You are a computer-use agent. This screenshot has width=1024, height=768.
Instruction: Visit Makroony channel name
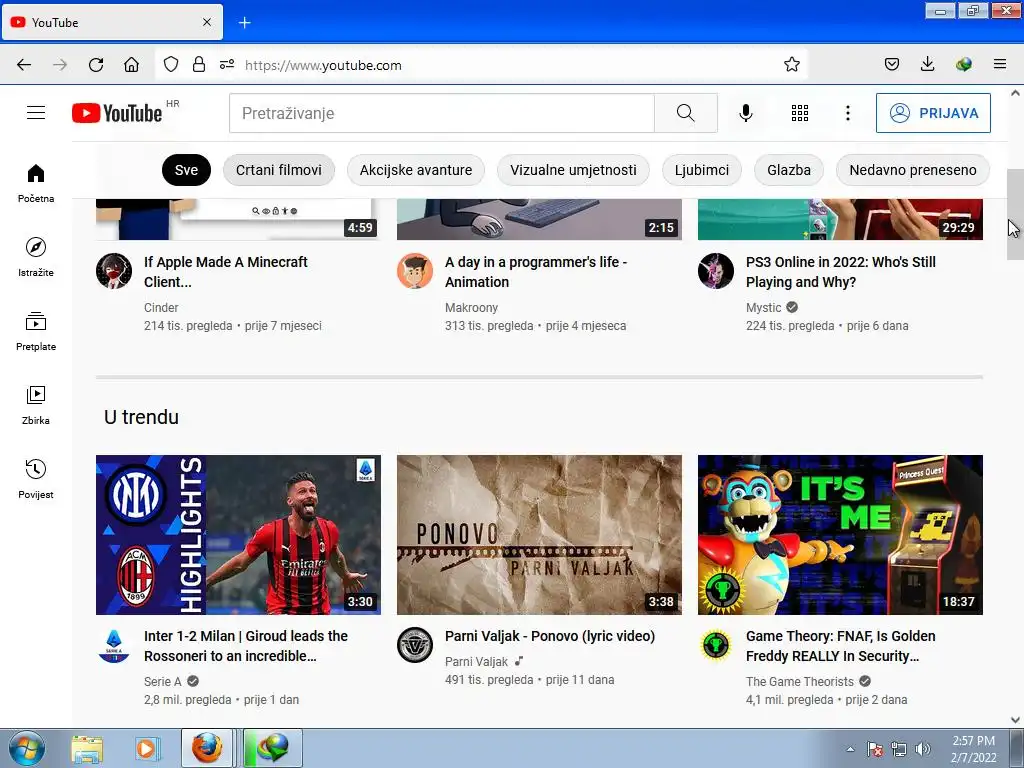pos(472,308)
